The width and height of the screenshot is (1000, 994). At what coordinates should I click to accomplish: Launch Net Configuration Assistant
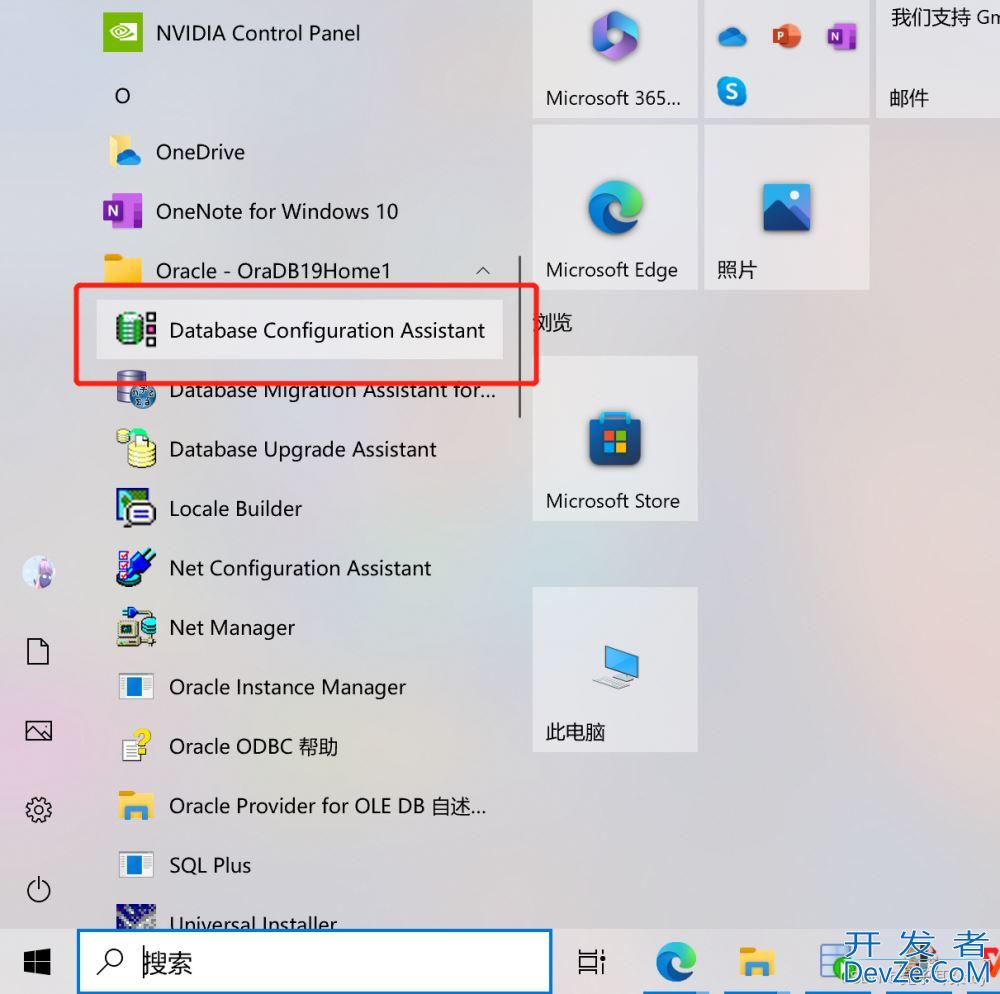300,567
